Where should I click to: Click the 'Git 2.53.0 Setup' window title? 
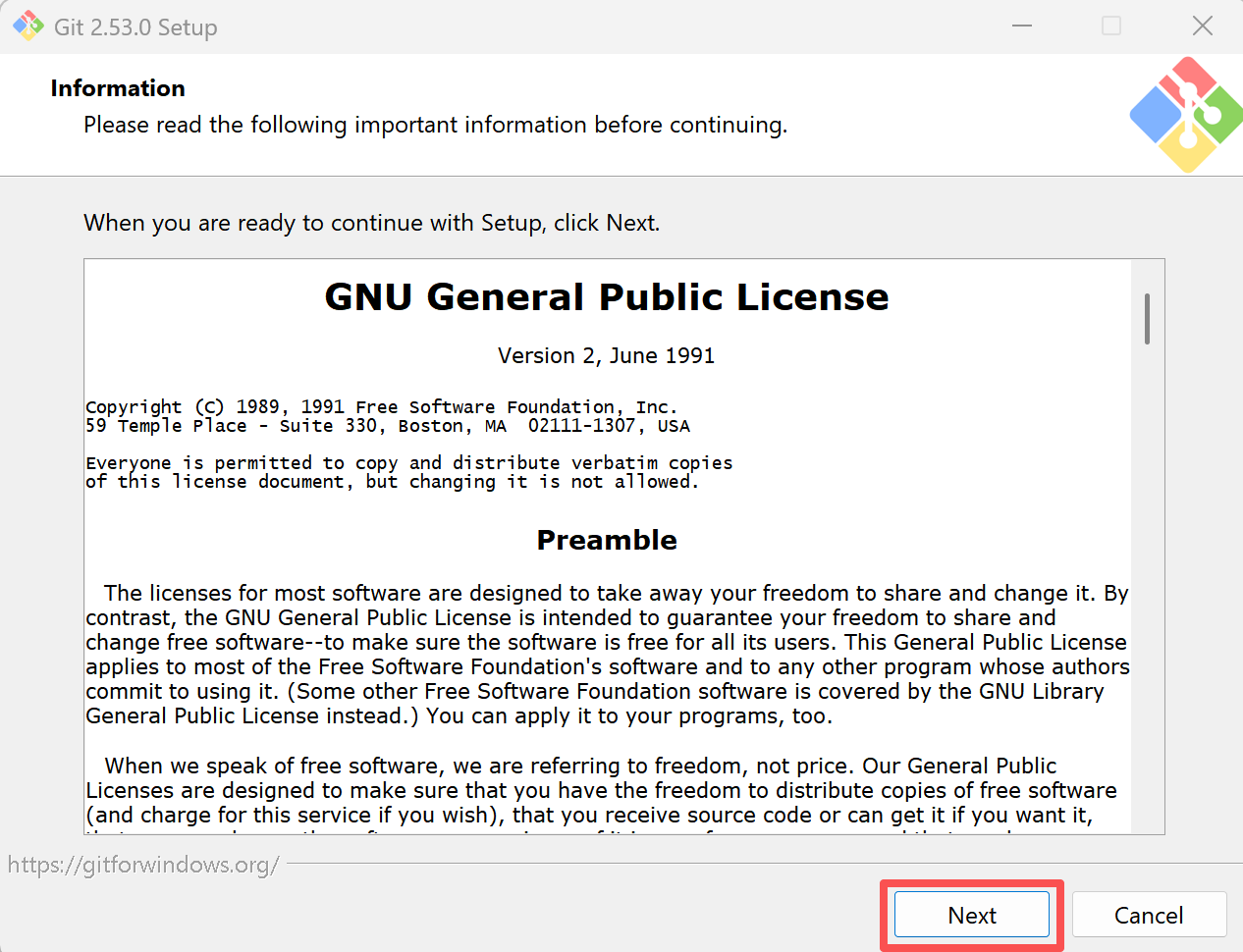[135, 27]
